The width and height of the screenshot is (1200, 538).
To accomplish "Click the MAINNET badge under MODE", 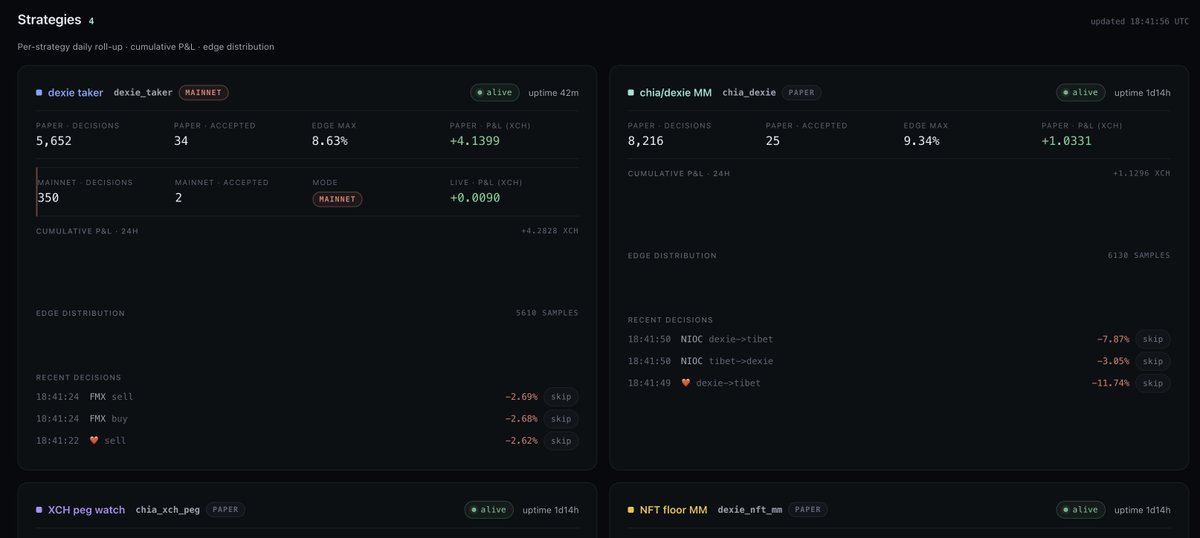I will pyautogui.click(x=337, y=199).
